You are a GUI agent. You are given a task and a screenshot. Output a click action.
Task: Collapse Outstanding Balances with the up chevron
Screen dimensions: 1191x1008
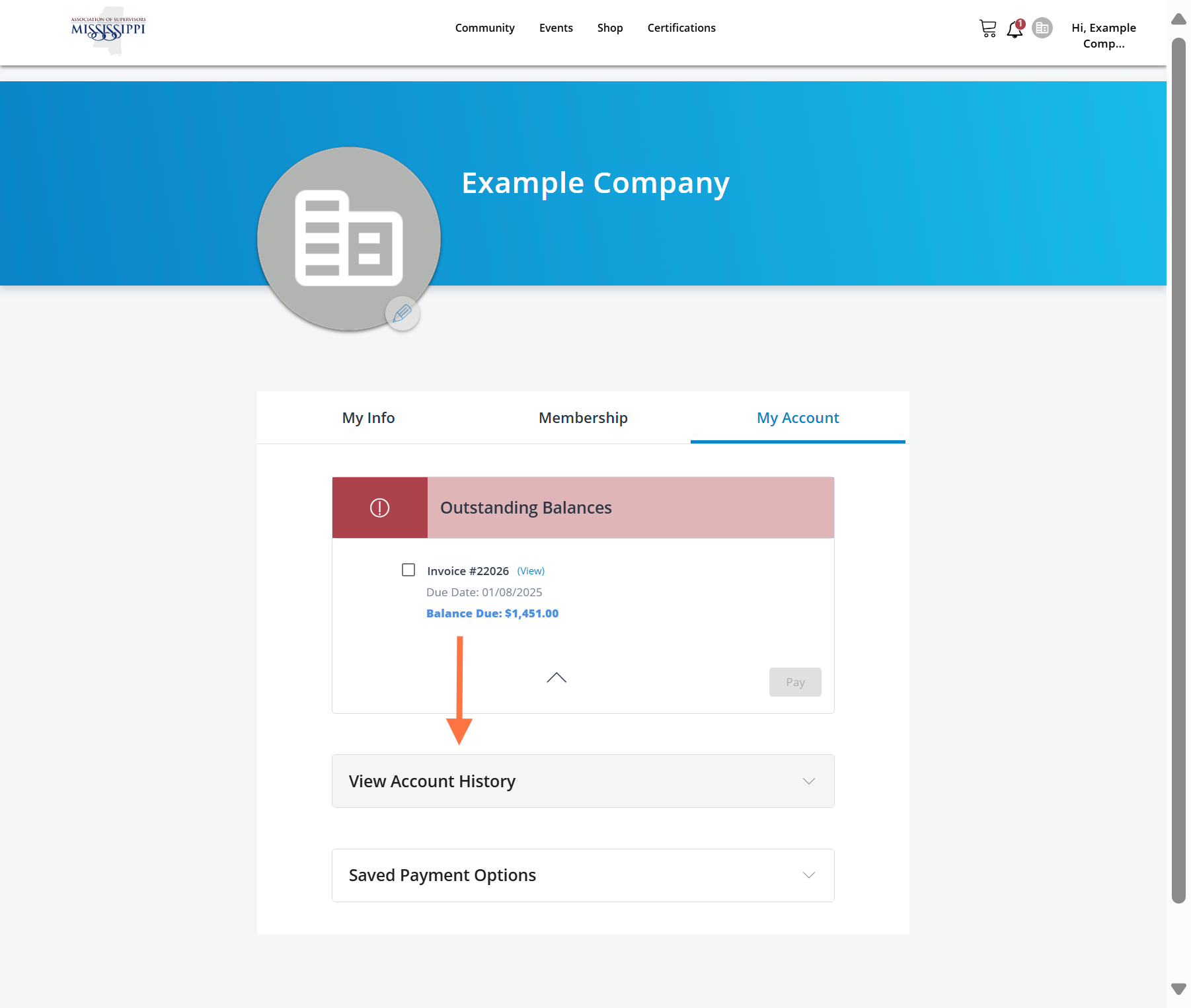(x=557, y=678)
